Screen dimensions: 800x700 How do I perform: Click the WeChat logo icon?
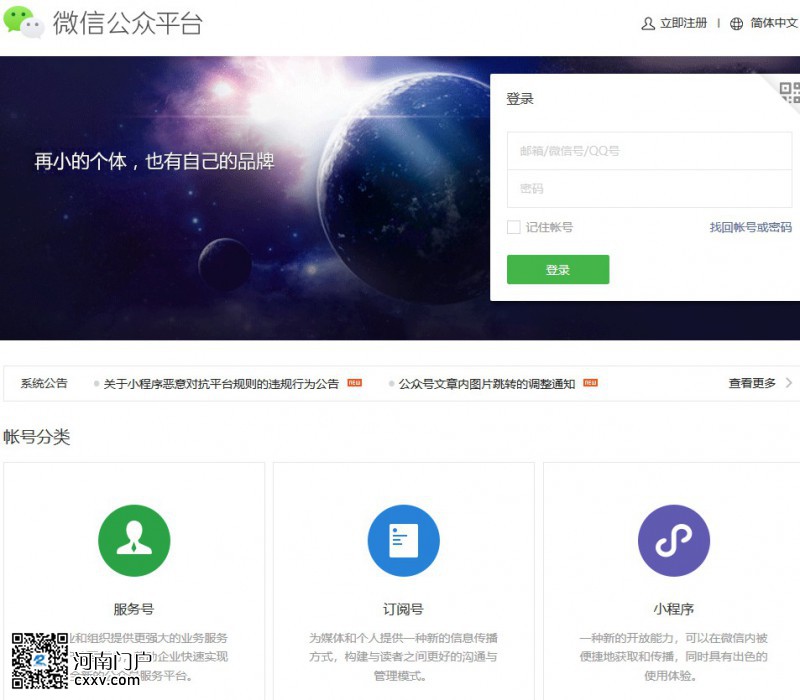(x=24, y=22)
